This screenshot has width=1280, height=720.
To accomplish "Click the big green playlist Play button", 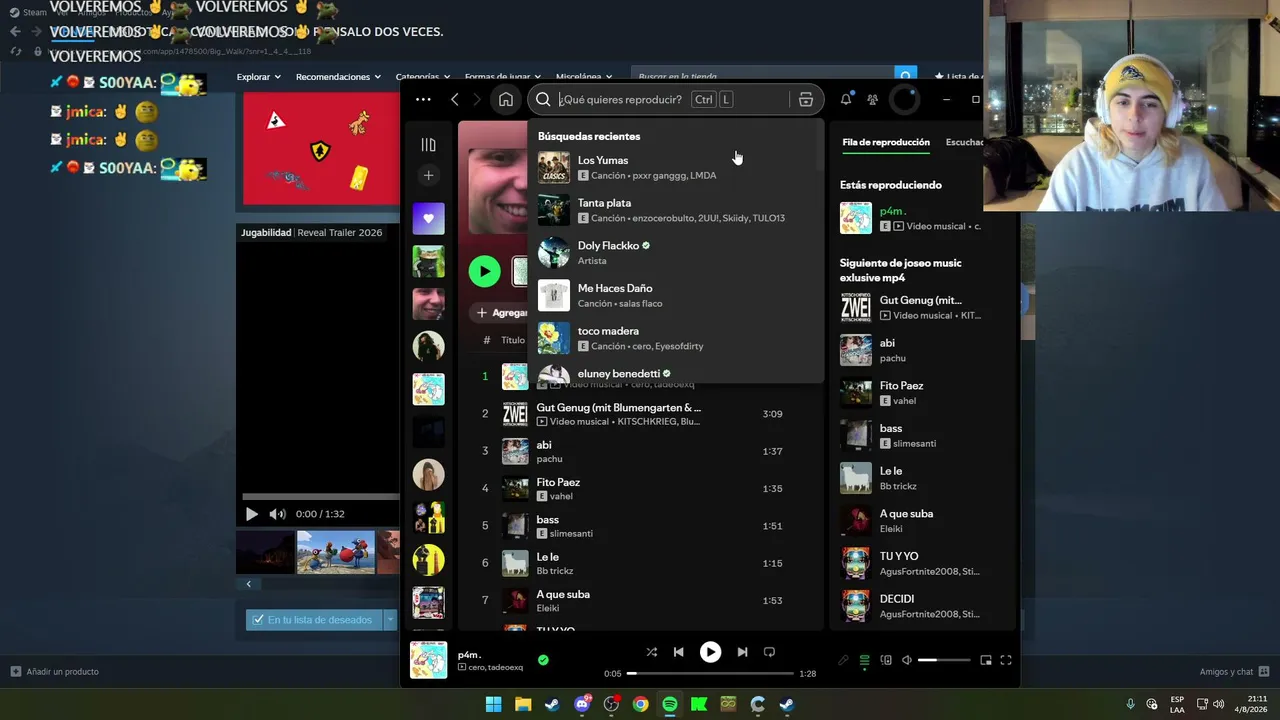I will click(x=484, y=271).
